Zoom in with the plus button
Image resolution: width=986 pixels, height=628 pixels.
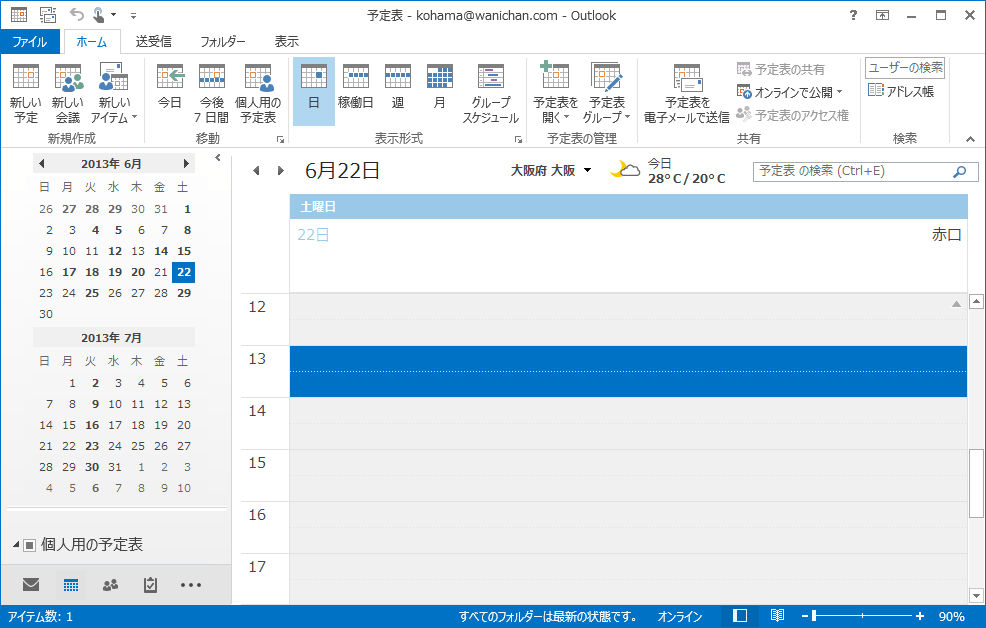(x=919, y=617)
